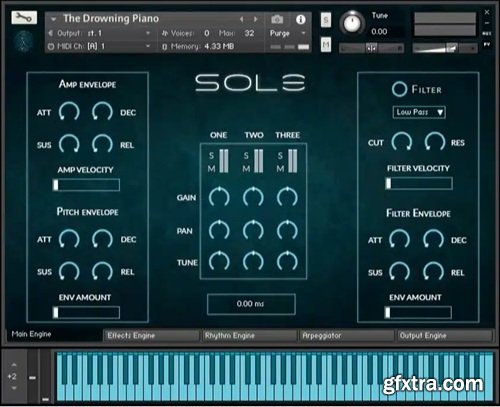Go to previous instrument with left arrow
Screen dimensions: 500x407
coord(242,19)
